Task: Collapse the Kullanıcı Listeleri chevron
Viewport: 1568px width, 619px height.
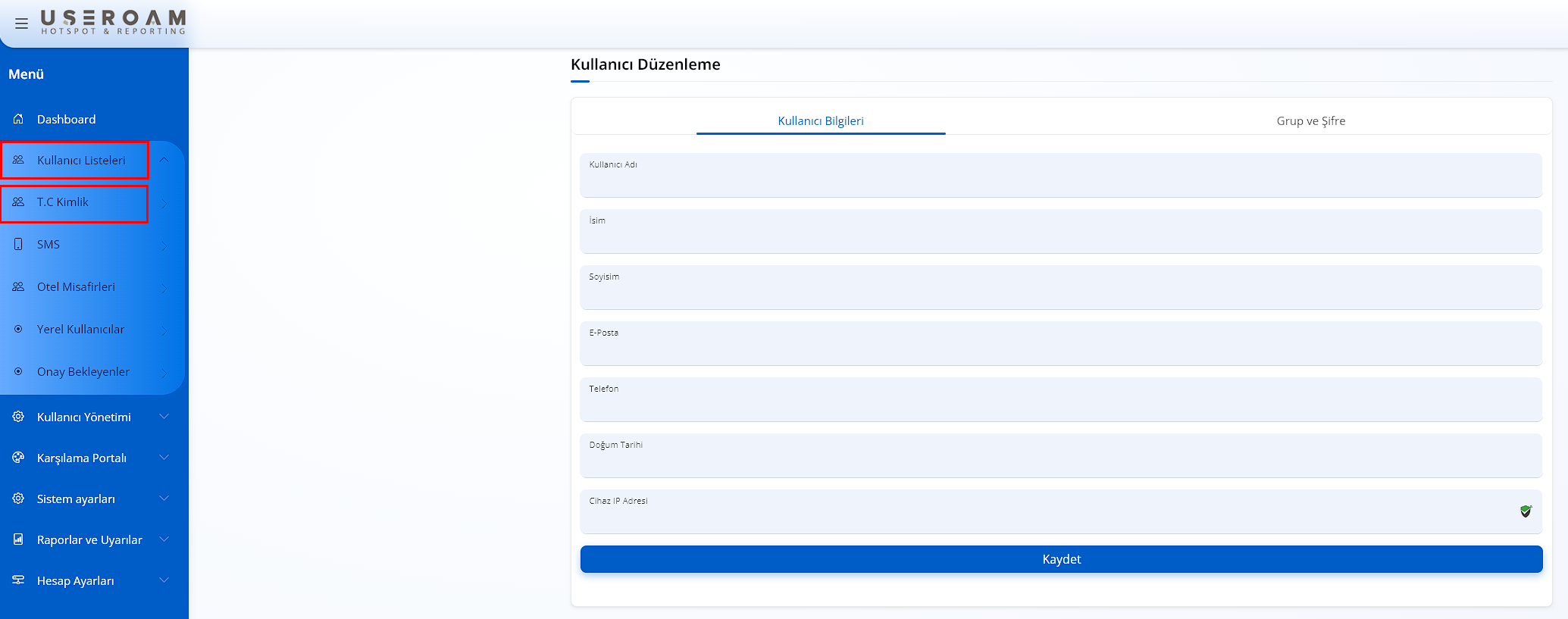Action: pyautogui.click(x=164, y=160)
